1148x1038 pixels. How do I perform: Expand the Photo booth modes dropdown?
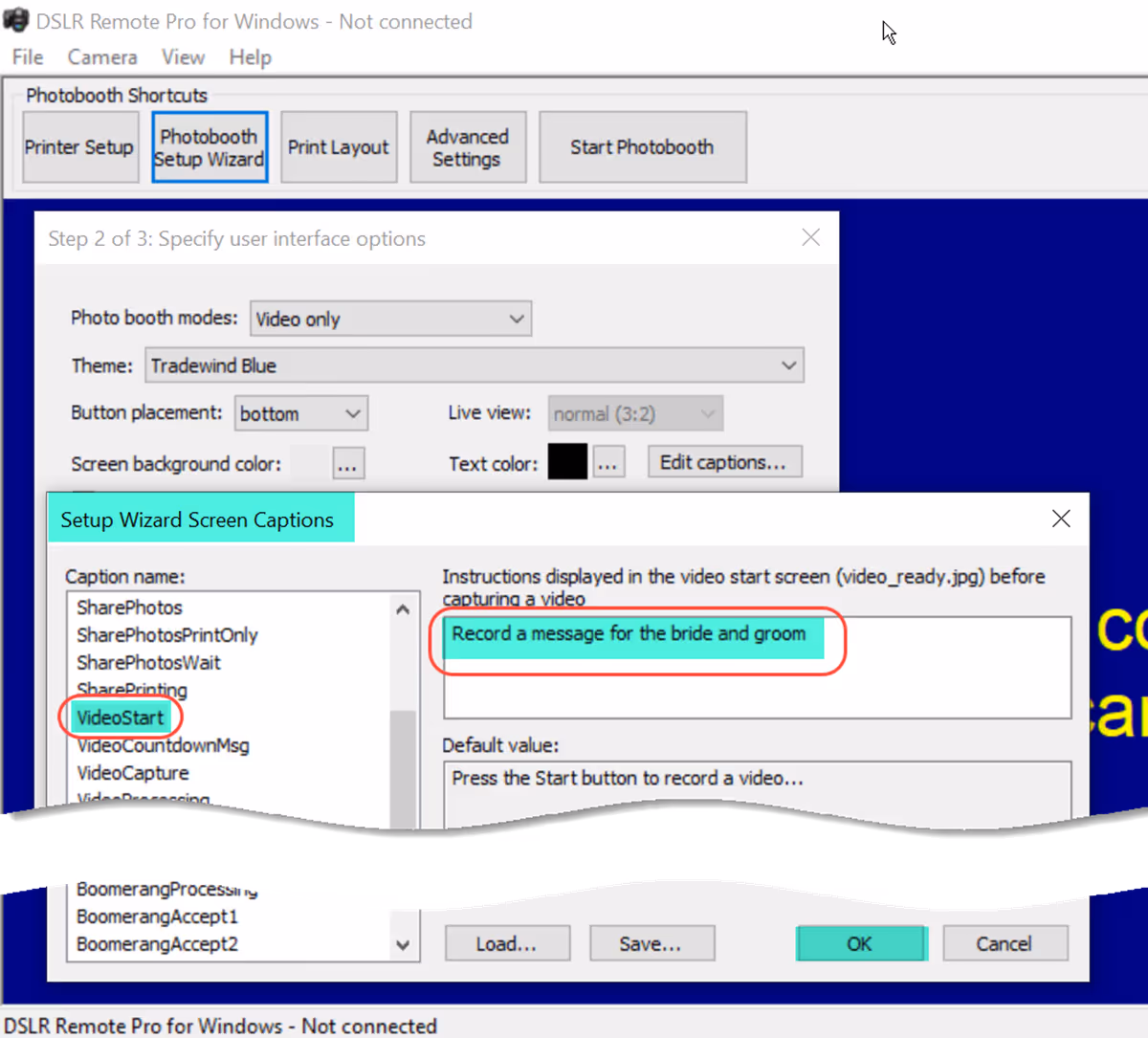pyautogui.click(x=390, y=319)
